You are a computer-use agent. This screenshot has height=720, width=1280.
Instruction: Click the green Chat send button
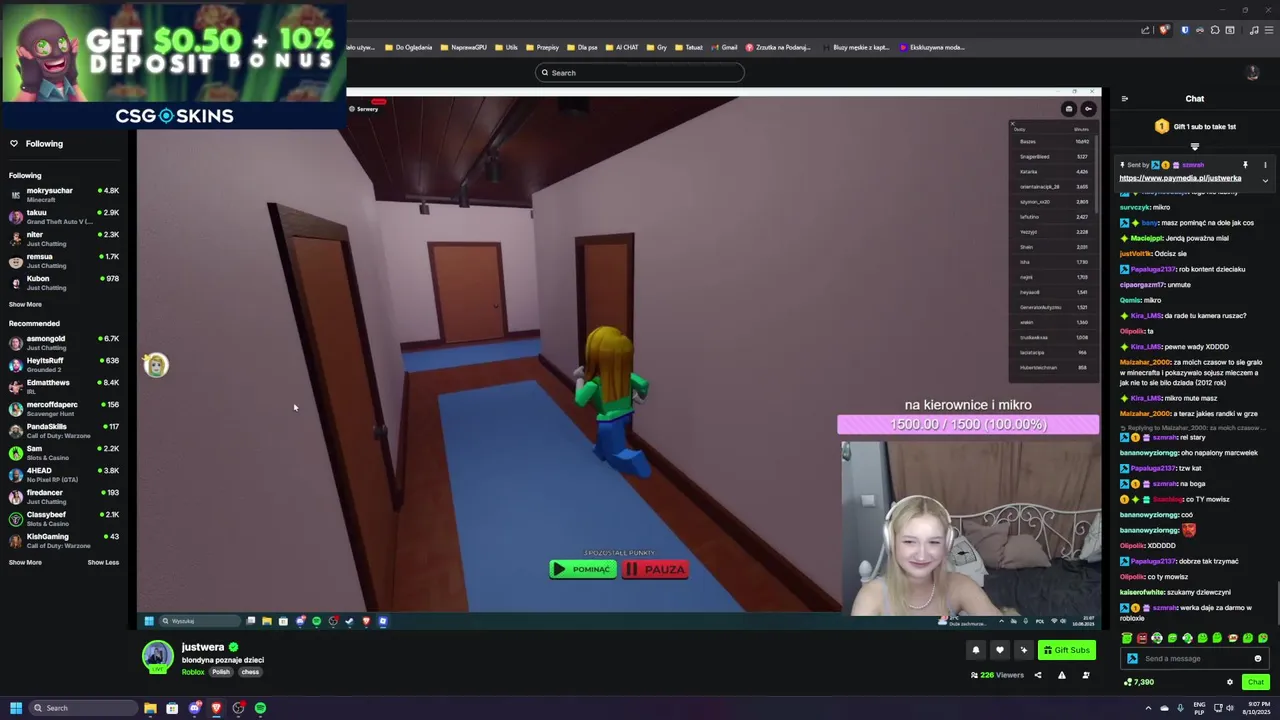point(1256,682)
